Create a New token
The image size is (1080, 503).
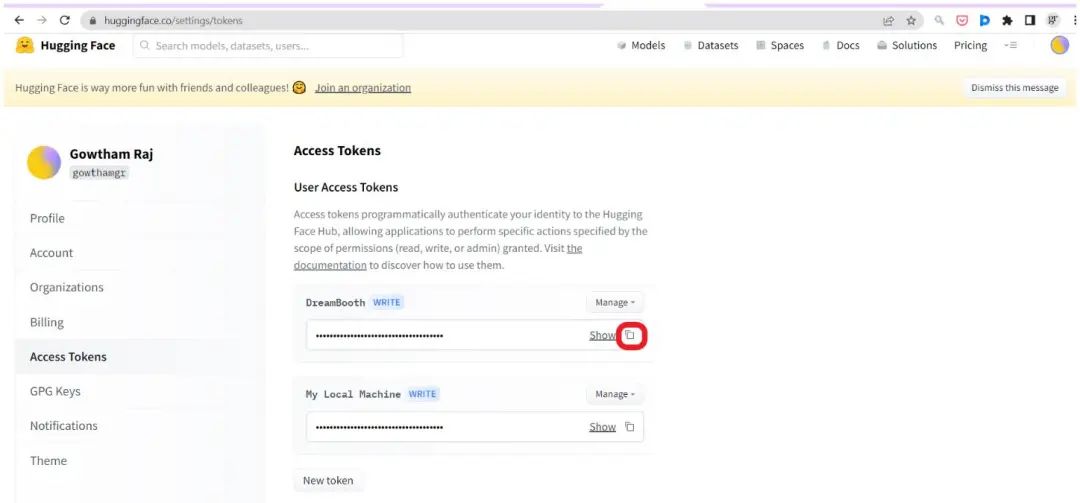[328, 480]
